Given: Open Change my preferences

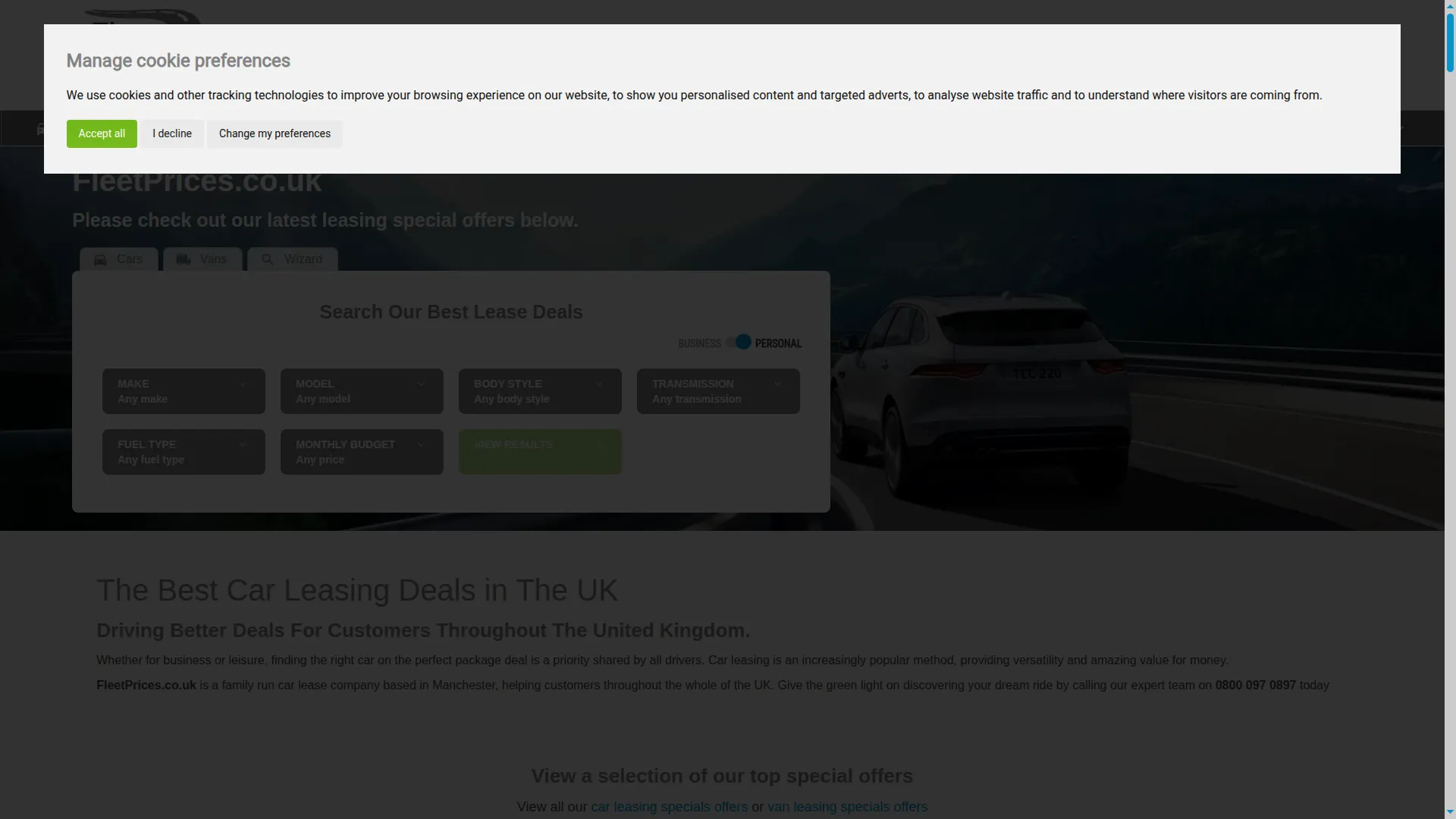Looking at the screenshot, I should (x=275, y=133).
